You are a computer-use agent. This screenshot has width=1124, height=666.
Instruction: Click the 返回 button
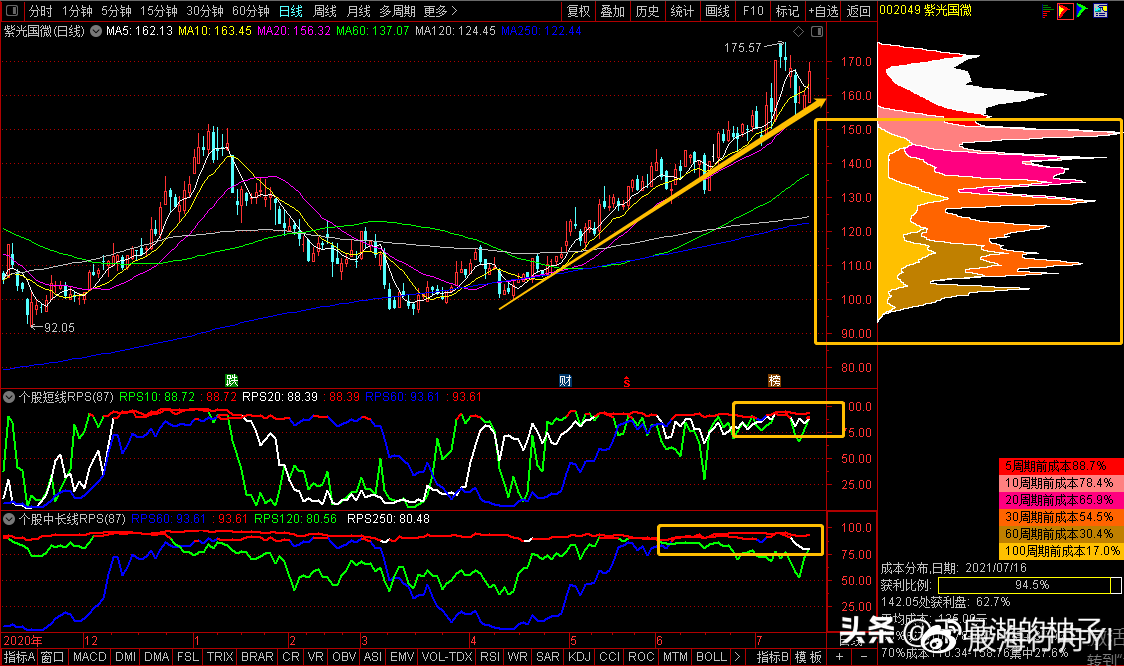[x=859, y=11]
